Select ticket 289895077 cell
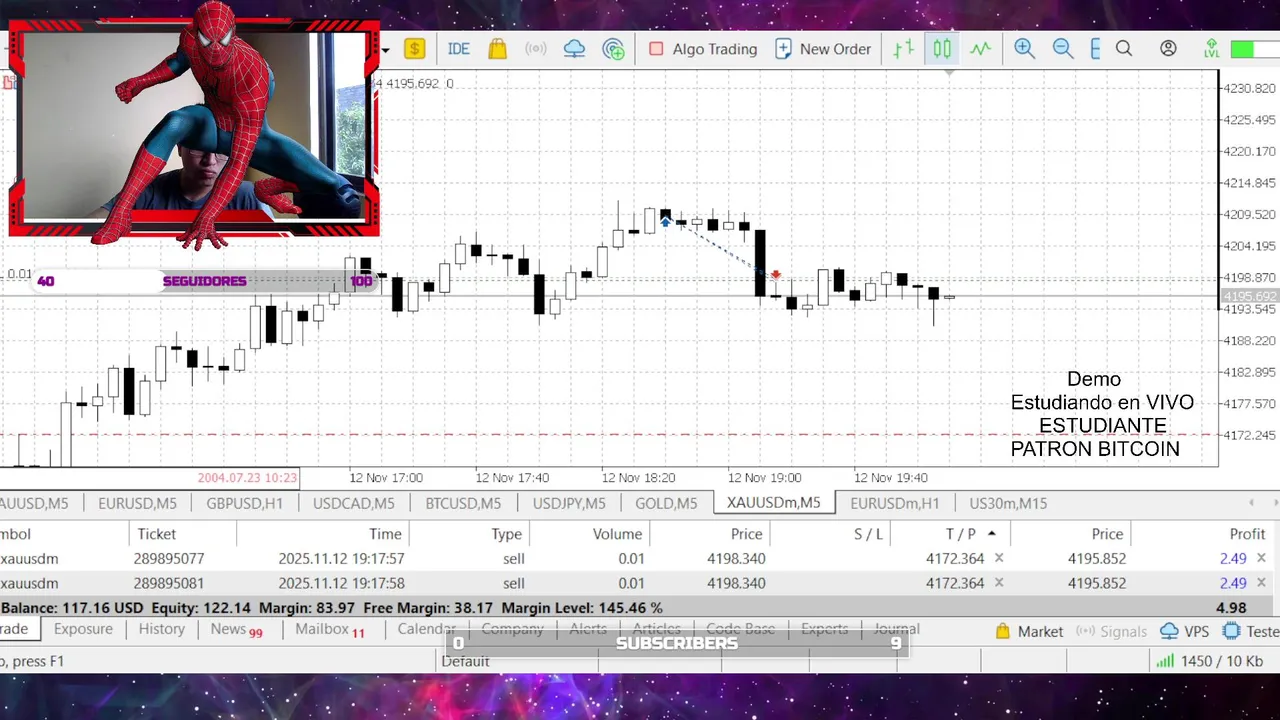1280x720 pixels. coord(170,558)
